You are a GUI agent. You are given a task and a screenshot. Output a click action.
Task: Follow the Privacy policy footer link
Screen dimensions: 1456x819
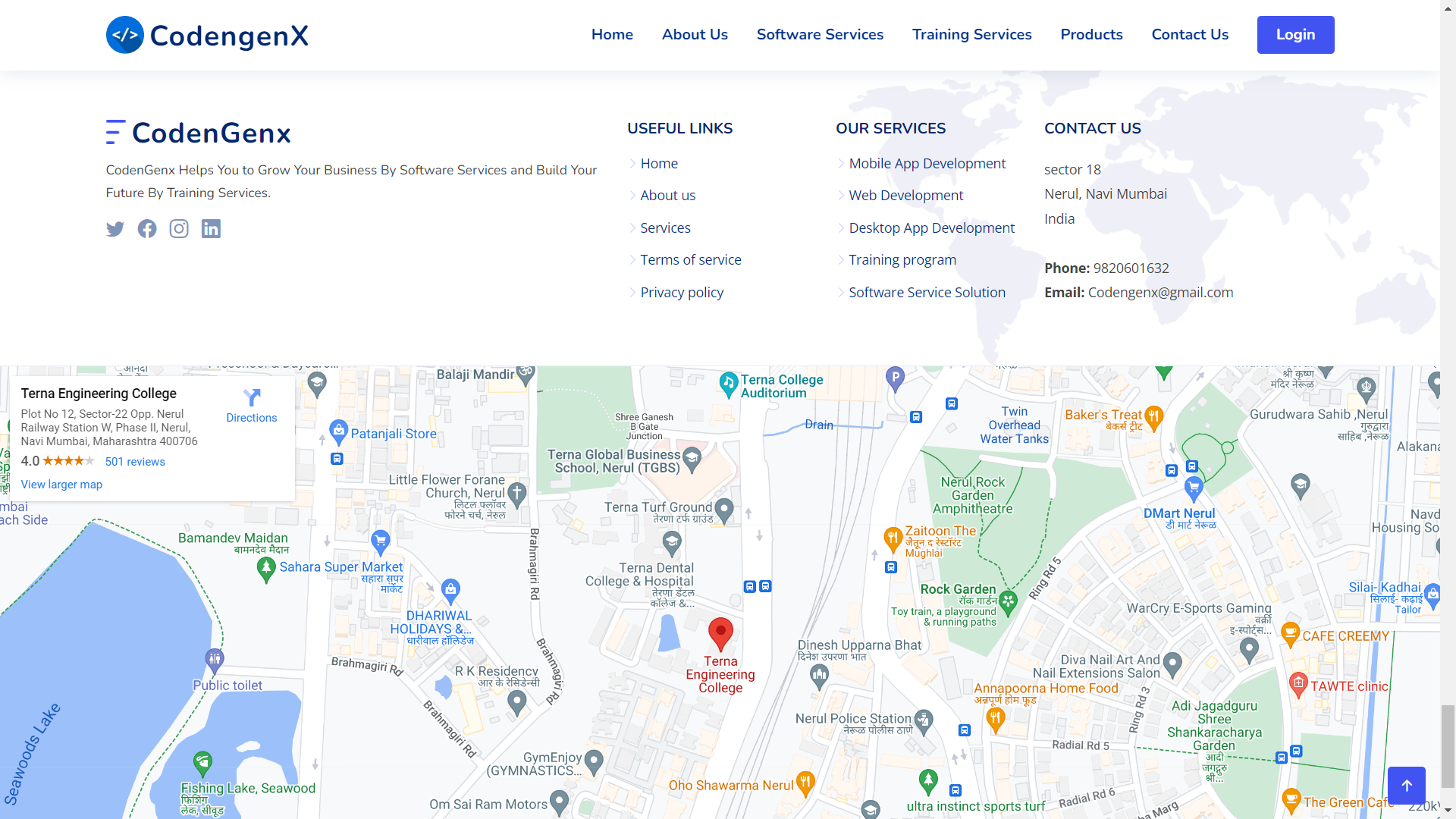(682, 293)
